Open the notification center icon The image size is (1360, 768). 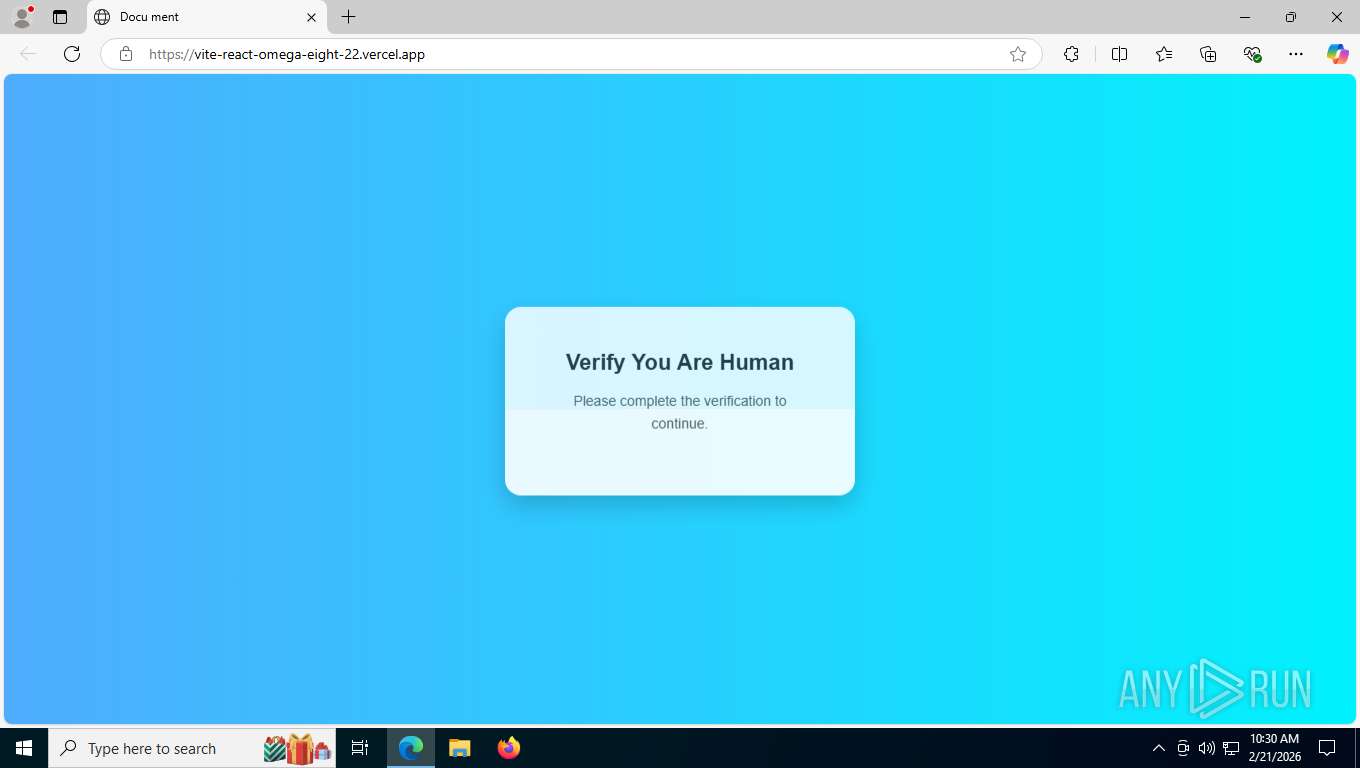click(1327, 748)
